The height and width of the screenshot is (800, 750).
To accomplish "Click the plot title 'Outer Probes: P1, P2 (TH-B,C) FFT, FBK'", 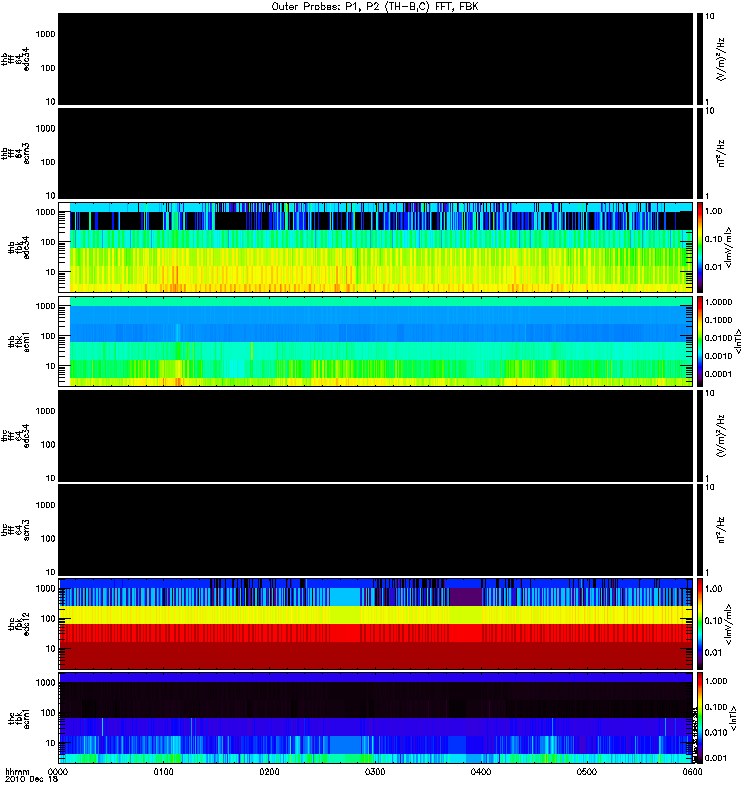I will 374,7.
